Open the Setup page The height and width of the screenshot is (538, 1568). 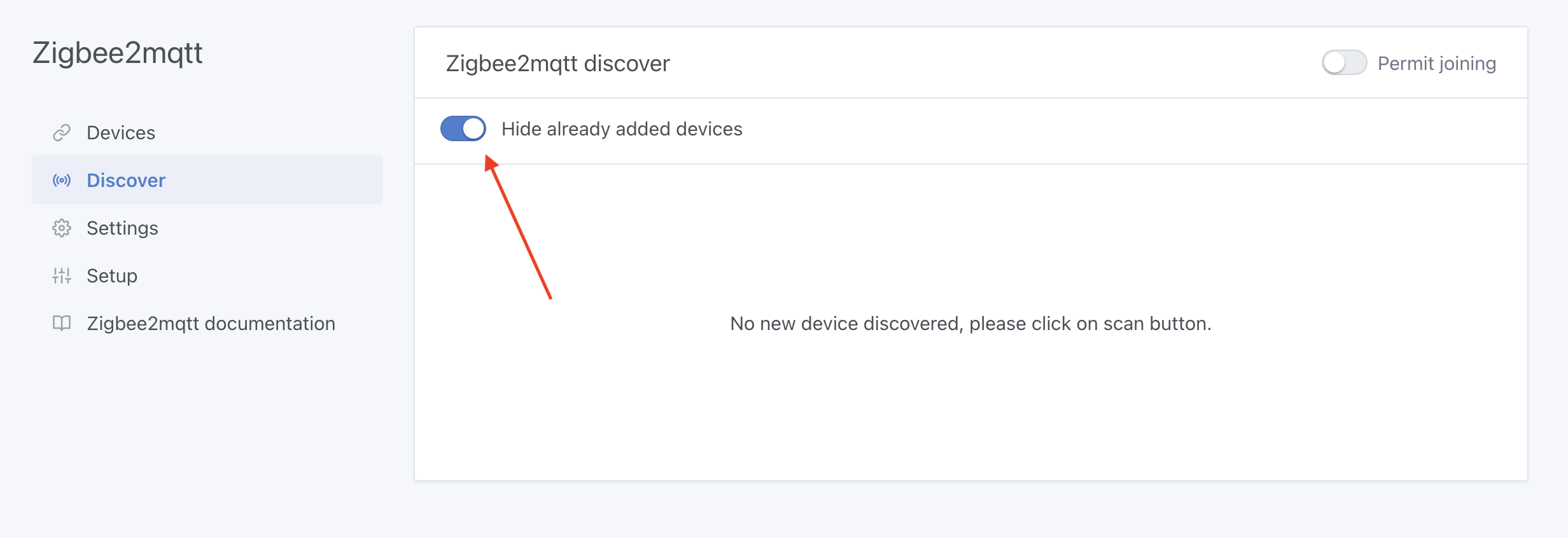pyautogui.click(x=111, y=275)
